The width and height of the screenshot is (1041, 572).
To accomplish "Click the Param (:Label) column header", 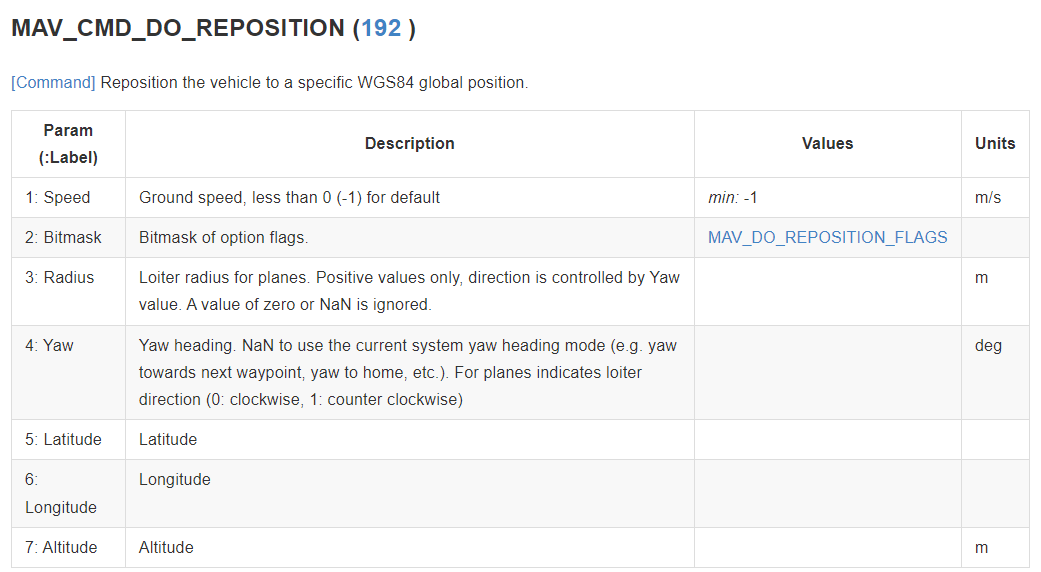I will click(x=68, y=144).
